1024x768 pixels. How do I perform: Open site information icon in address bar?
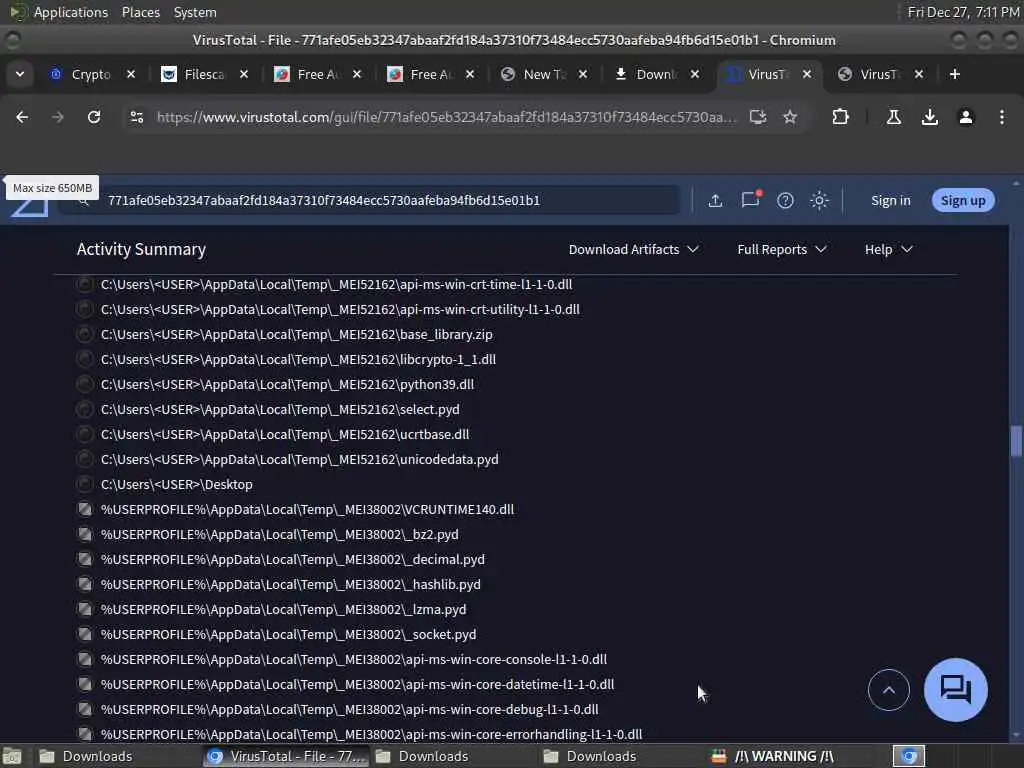click(136, 117)
